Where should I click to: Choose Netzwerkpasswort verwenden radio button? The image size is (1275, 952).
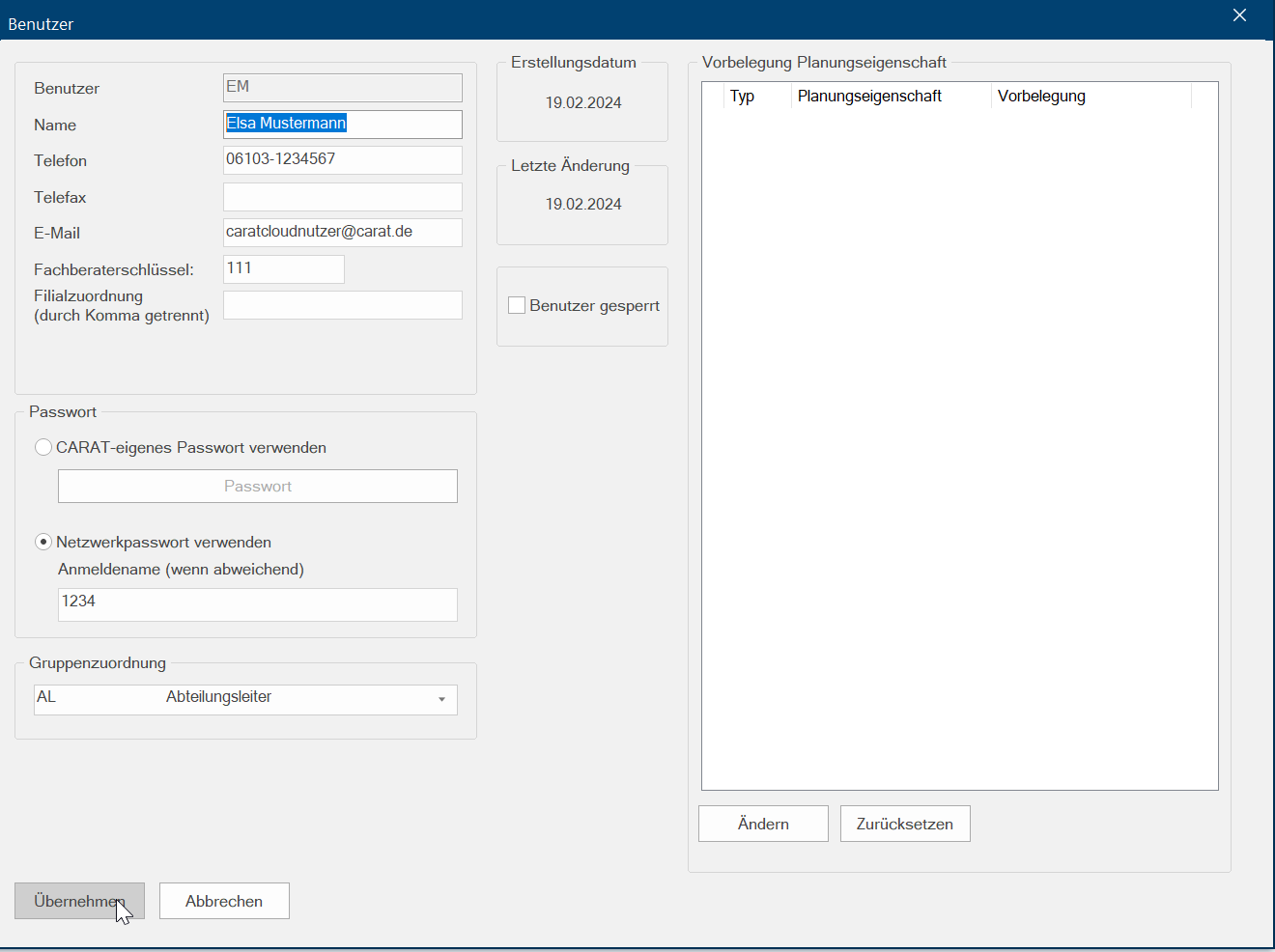43,542
